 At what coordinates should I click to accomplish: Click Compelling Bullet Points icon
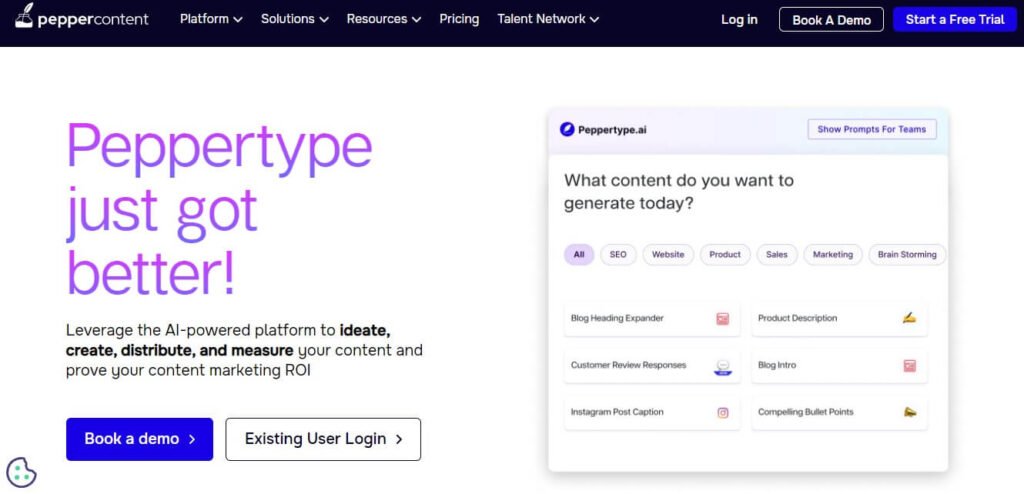pos(910,412)
